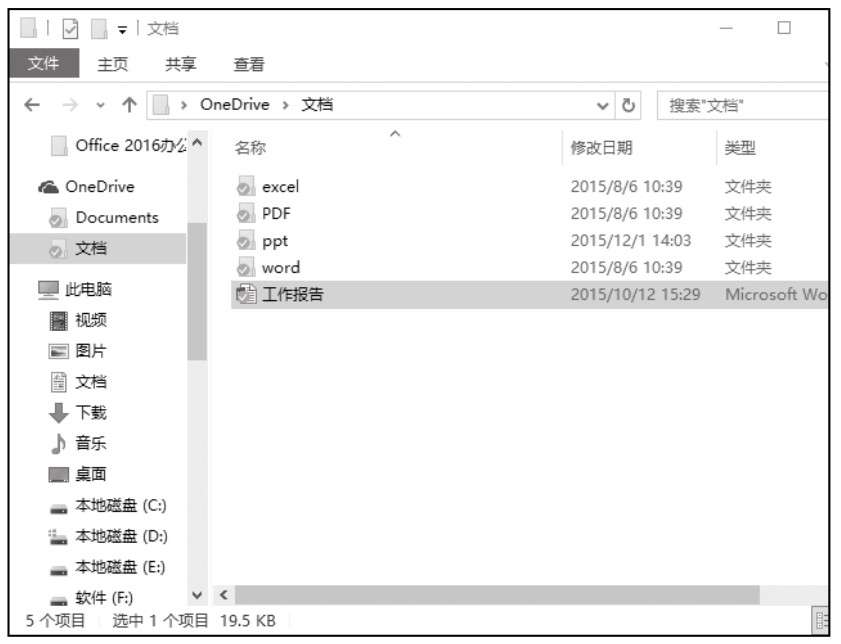Click the Forward navigation arrow
Image resolution: width=841 pixels, height=644 pixels.
pyautogui.click(x=70, y=105)
